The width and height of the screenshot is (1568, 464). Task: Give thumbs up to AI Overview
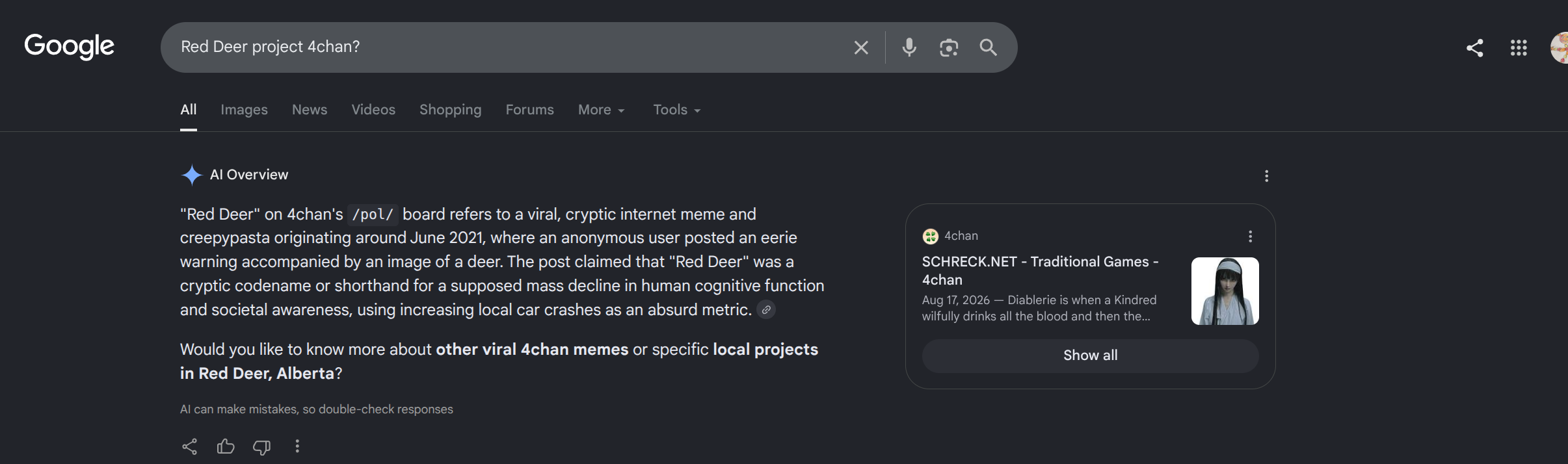226,446
